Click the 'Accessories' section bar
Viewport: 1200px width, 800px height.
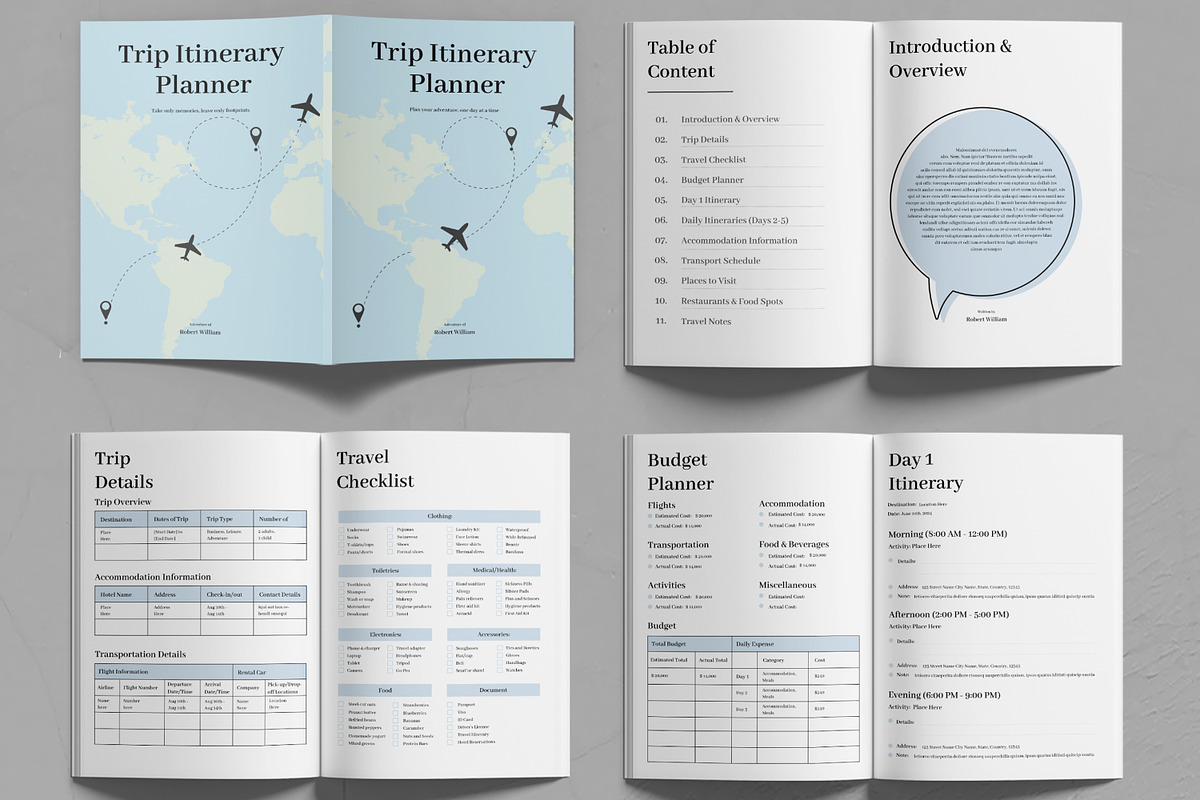pos(493,634)
